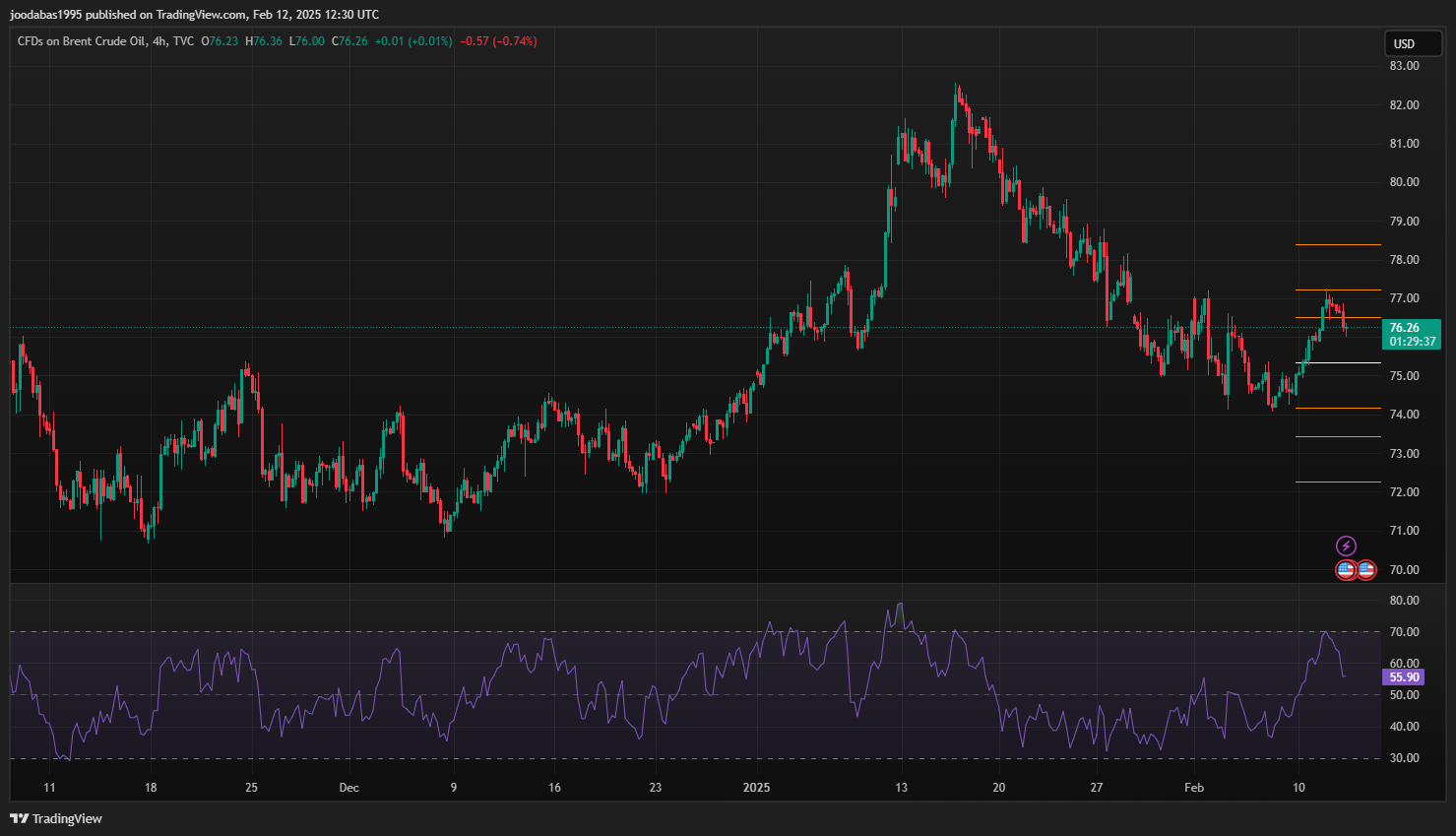
Task: Click the Feb label on time axis
Action: point(1193,788)
